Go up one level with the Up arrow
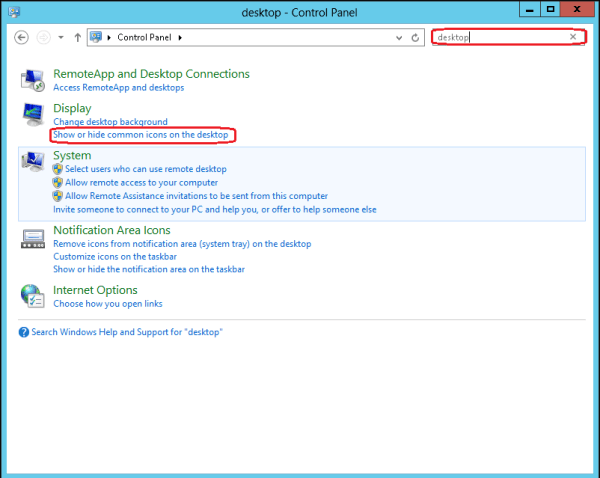Image resolution: width=600 pixels, height=478 pixels. [78, 37]
